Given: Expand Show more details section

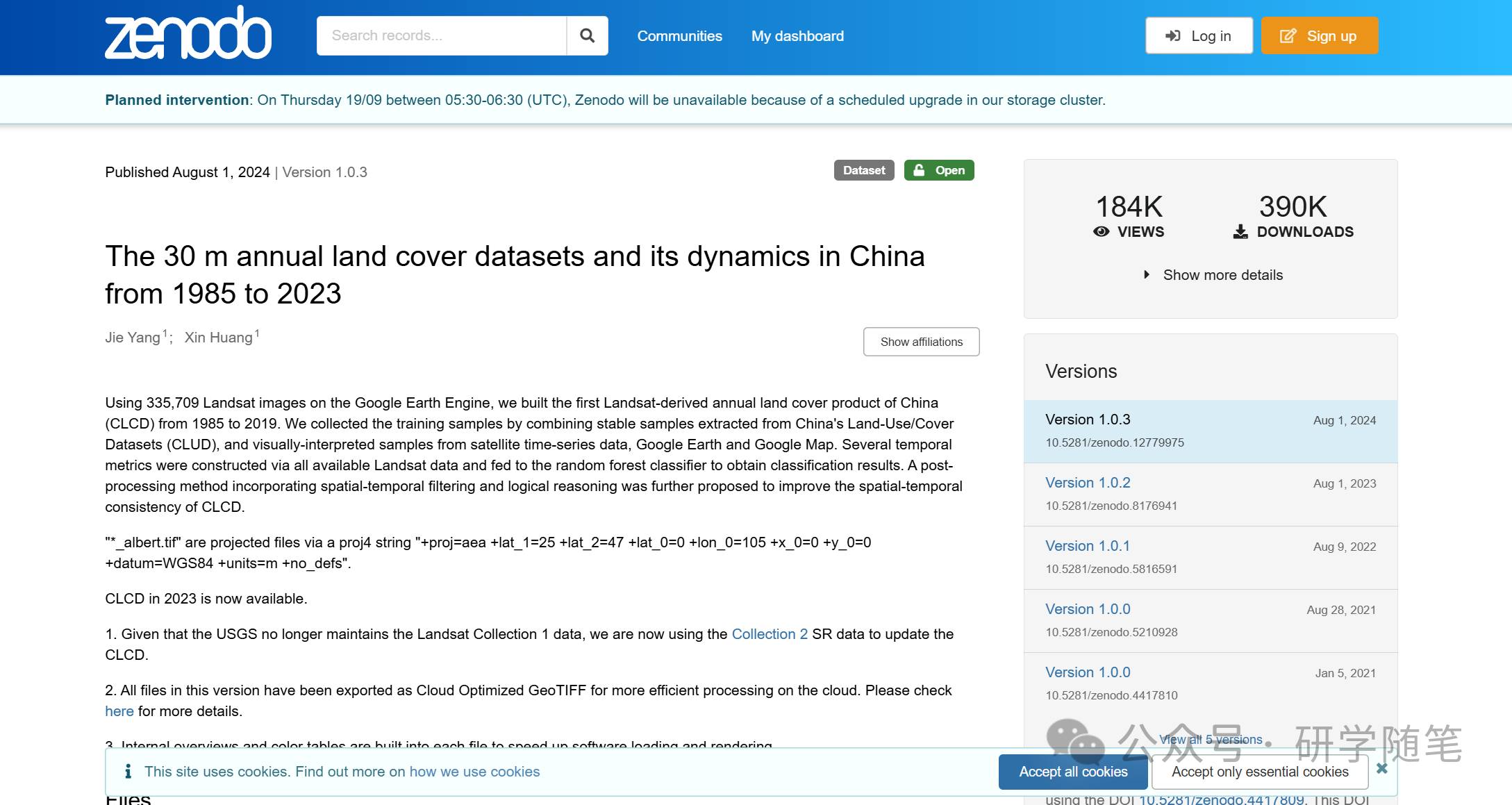Looking at the screenshot, I should 1214,274.
